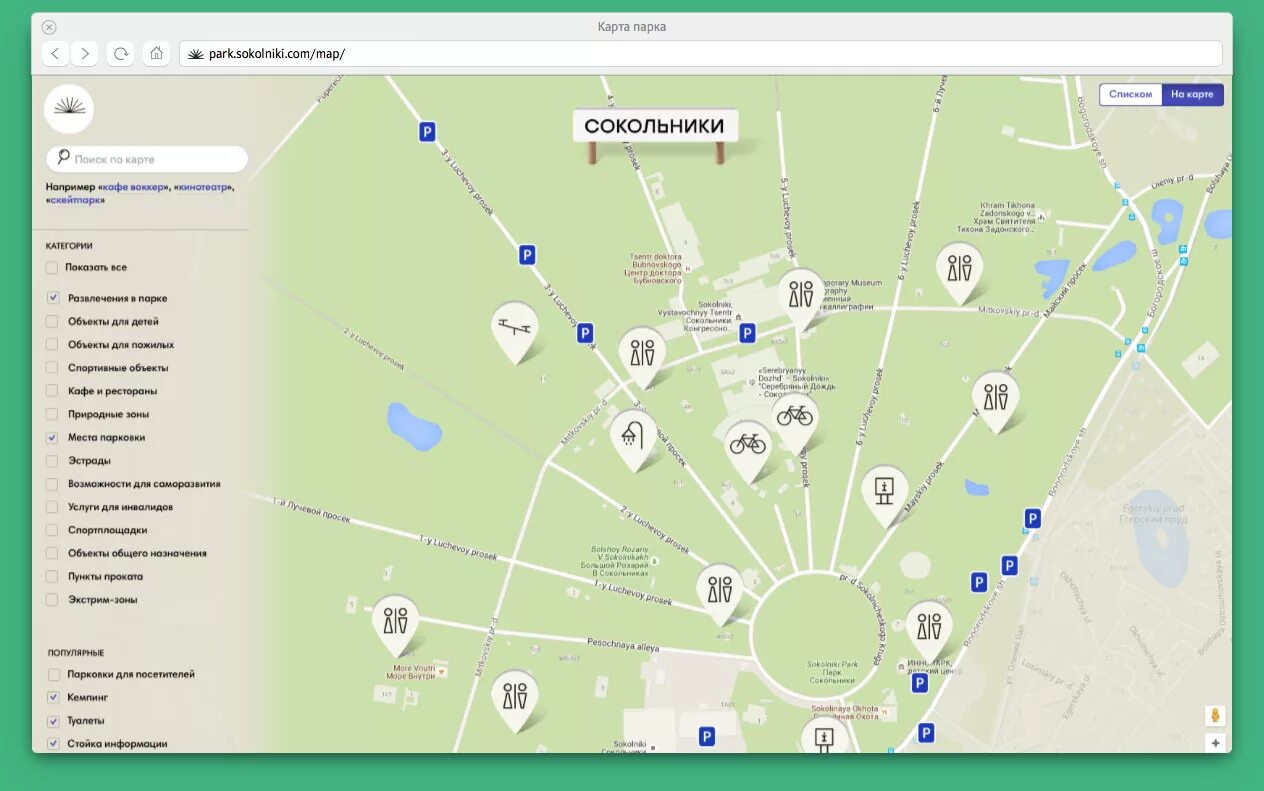Select the parking marker below the Sokolniki building at bottom
1264x791 pixels.
pos(707,737)
